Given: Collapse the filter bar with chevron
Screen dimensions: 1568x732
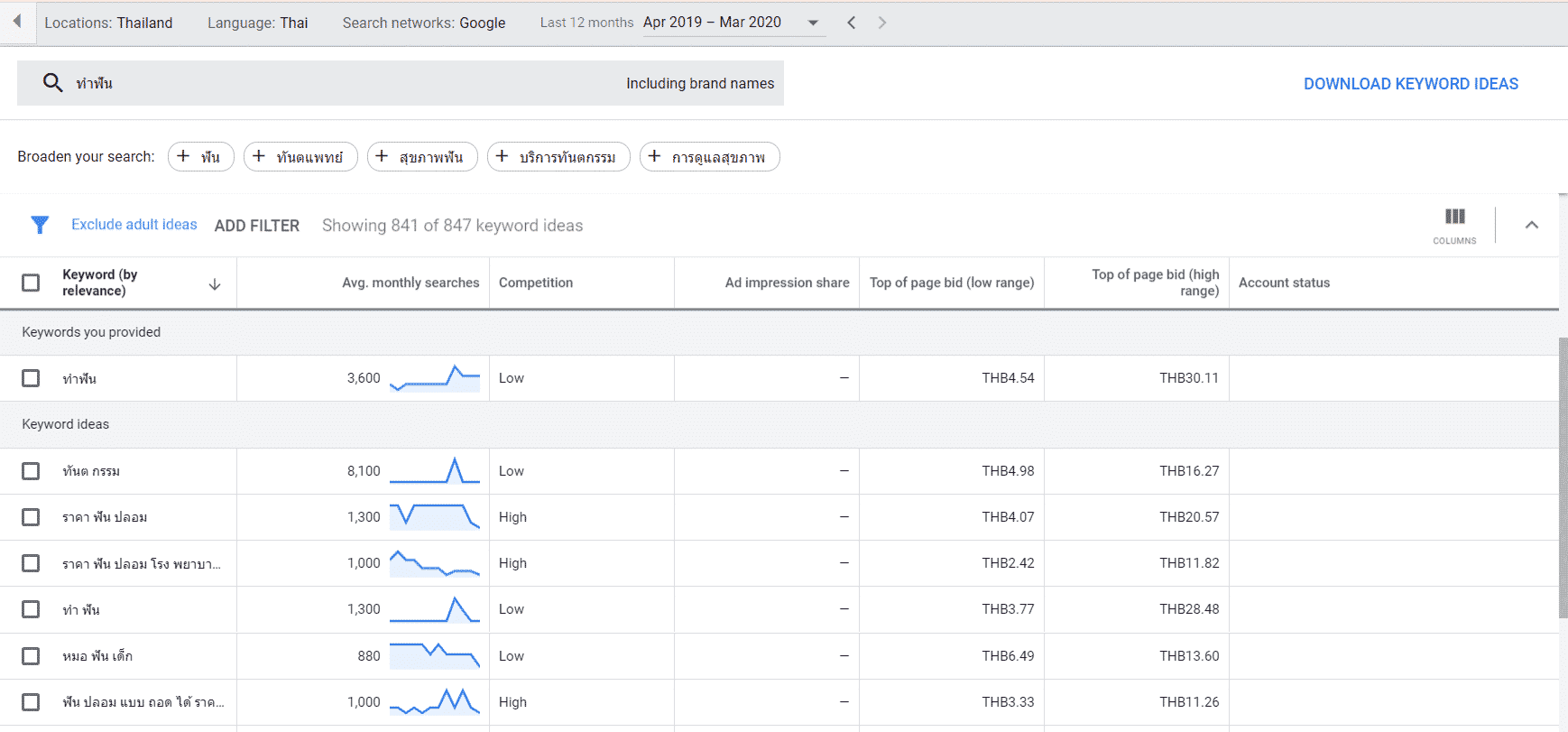Looking at the screenshot, I should (1532, 225).
